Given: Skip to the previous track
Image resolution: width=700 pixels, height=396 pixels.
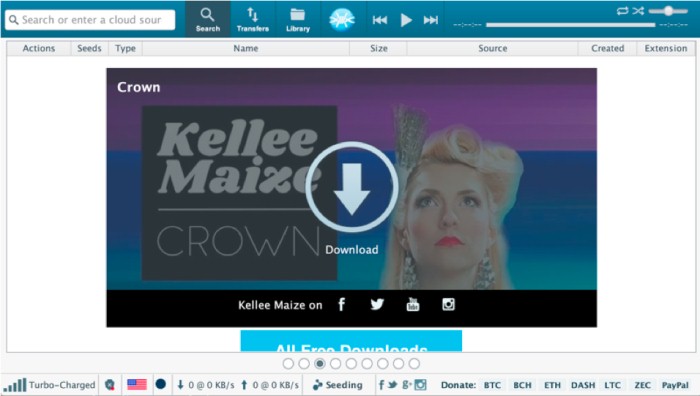Looking at the screenshot, I should point(380,20).
